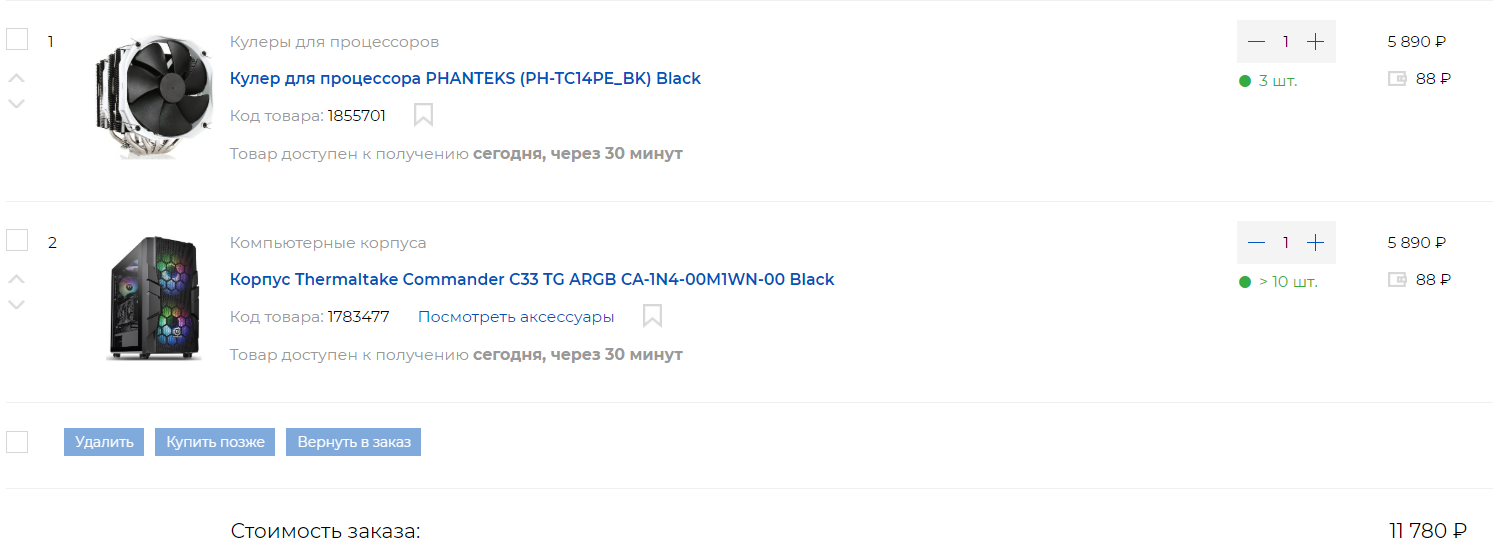Viewport: 1493px width, 559px height.
Task: Move PHANTEKS cooler down in list
Action: coord(17,103)
